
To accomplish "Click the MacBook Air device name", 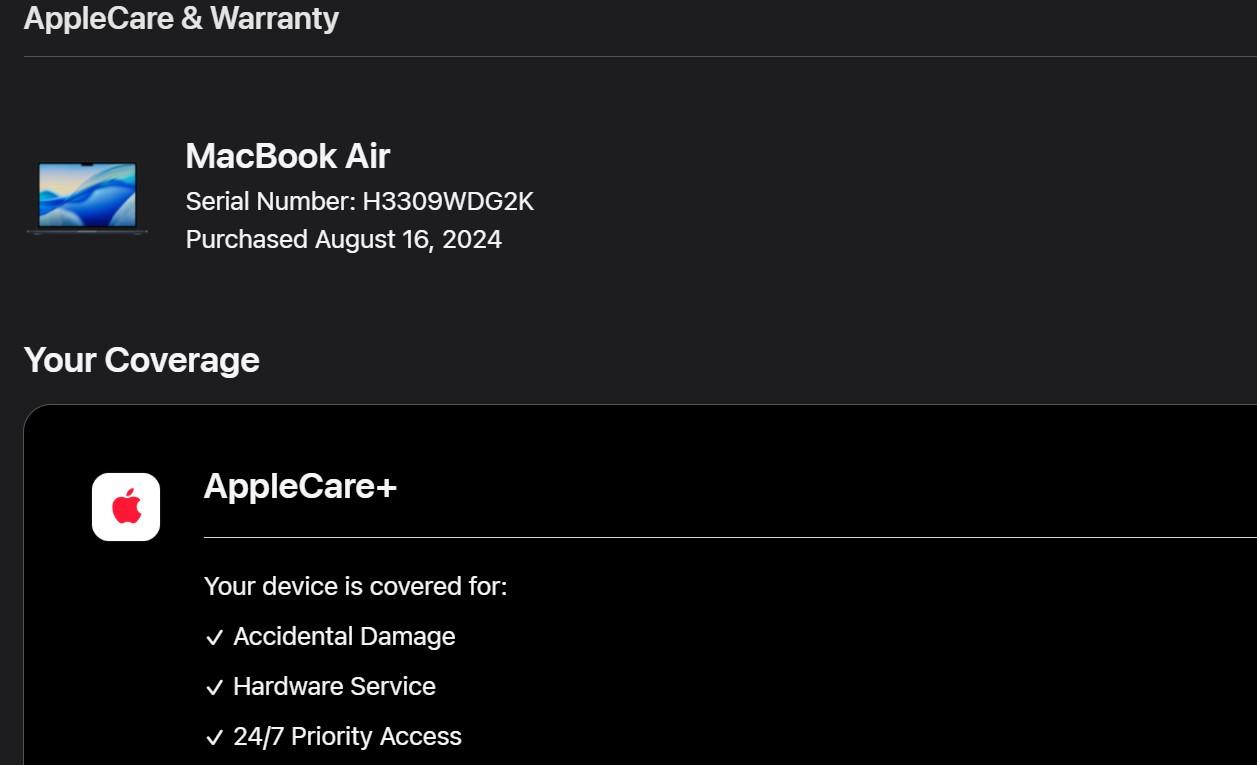I will point(287,156).
